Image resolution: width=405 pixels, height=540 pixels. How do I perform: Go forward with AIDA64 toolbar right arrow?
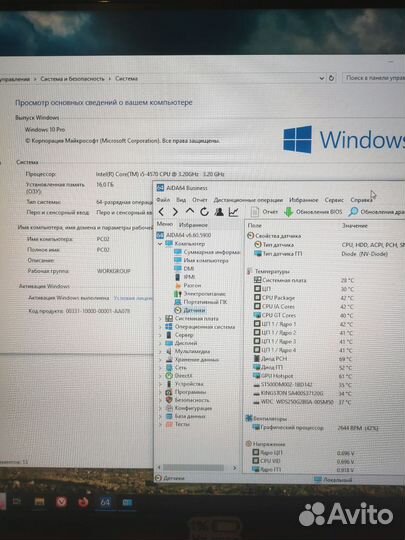175,212
